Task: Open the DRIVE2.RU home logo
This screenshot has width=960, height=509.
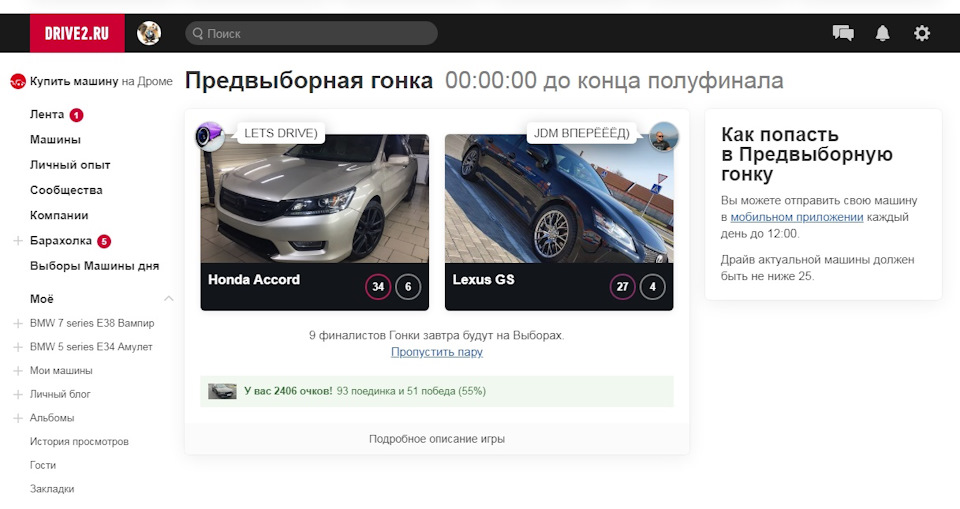Action: [x=77, y=33]
